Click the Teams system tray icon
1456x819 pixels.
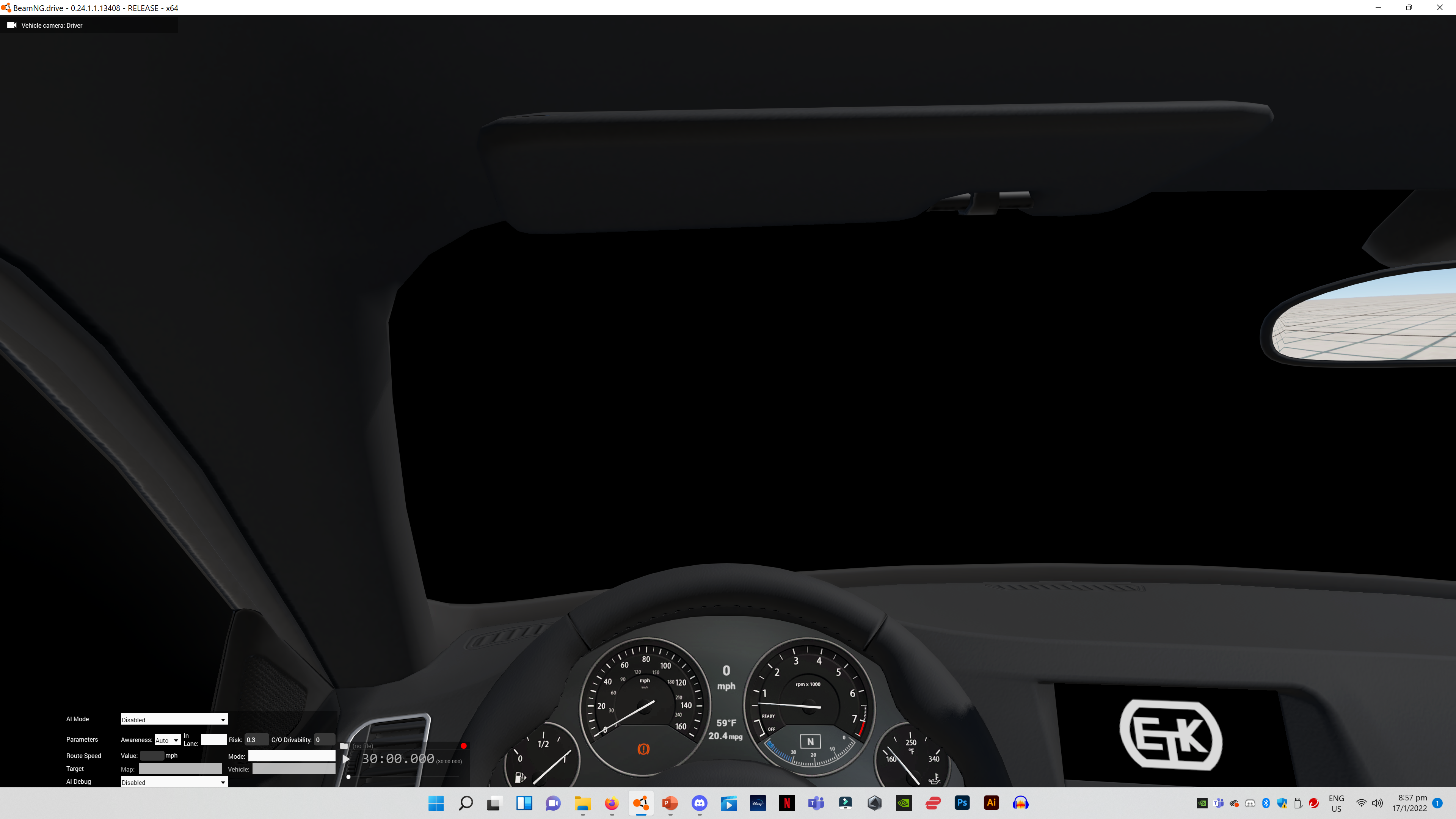tap(1219, 803)
